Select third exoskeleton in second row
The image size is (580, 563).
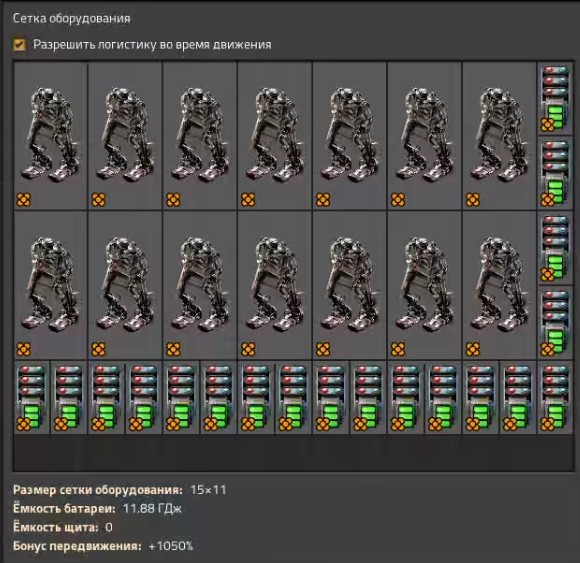[200, 285]
